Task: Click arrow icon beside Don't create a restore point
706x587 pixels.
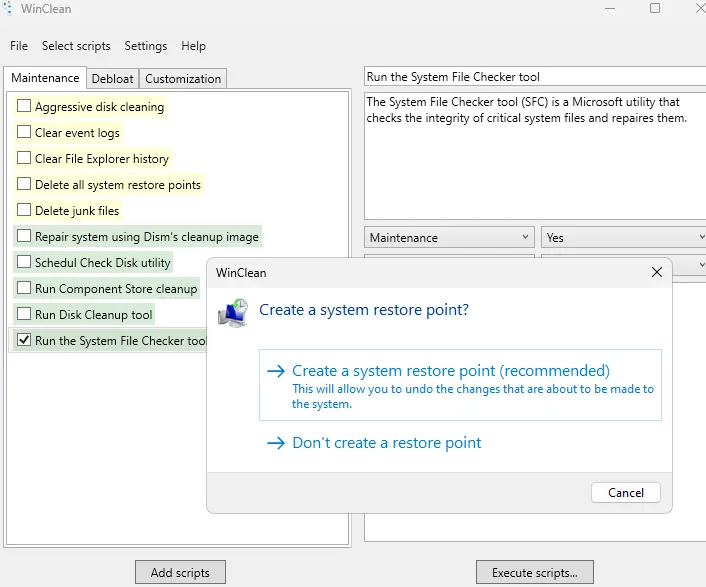Action: [276, 443]
